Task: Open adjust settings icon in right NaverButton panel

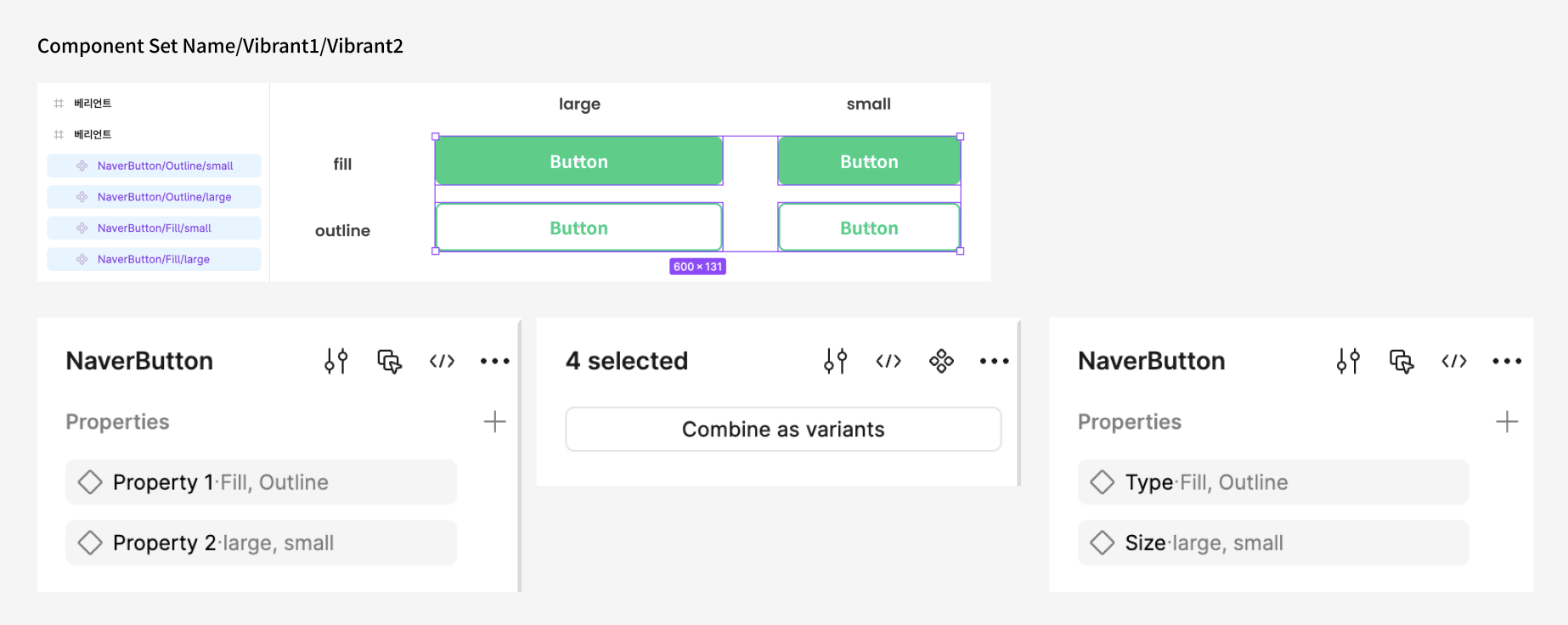Action: click(1348, 361)
